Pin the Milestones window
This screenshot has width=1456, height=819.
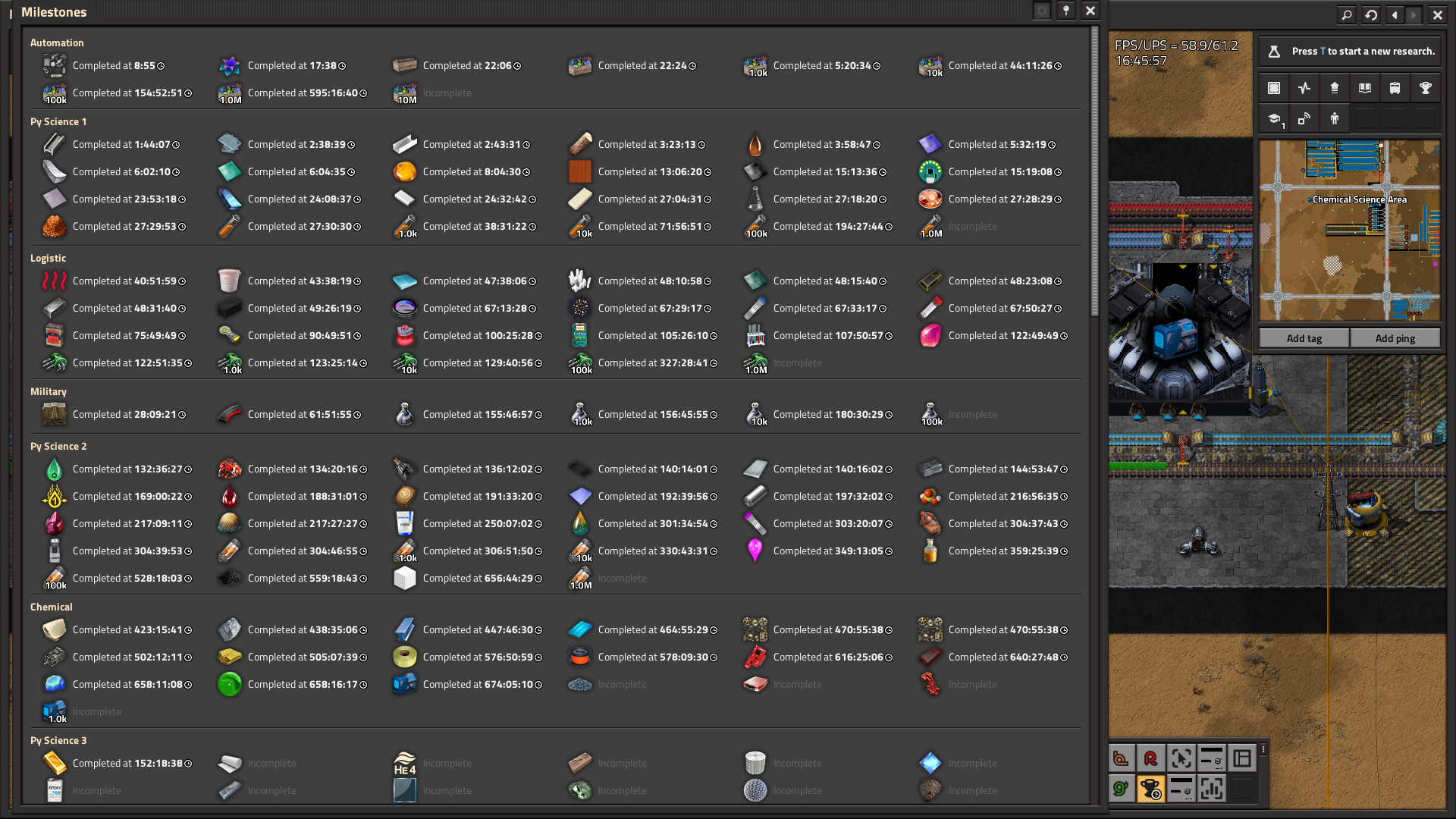[x=1066, y=11]
